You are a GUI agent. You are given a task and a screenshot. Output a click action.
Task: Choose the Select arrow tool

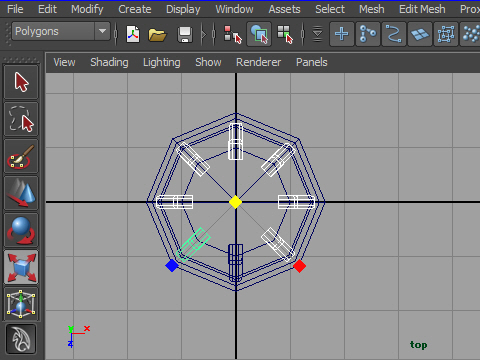(x=21, y=82)
